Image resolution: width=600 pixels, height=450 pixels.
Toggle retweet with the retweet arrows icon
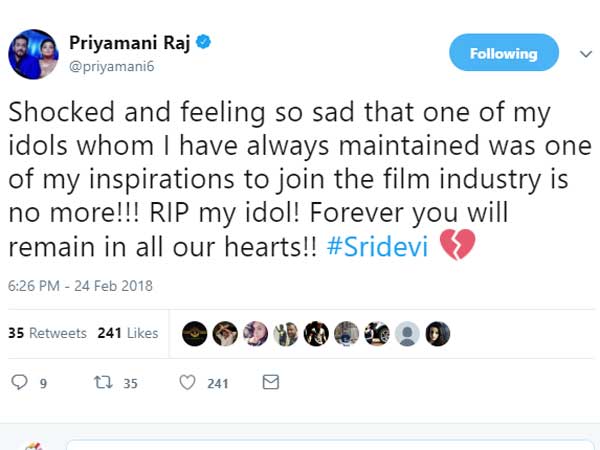[x=101, y=382]
